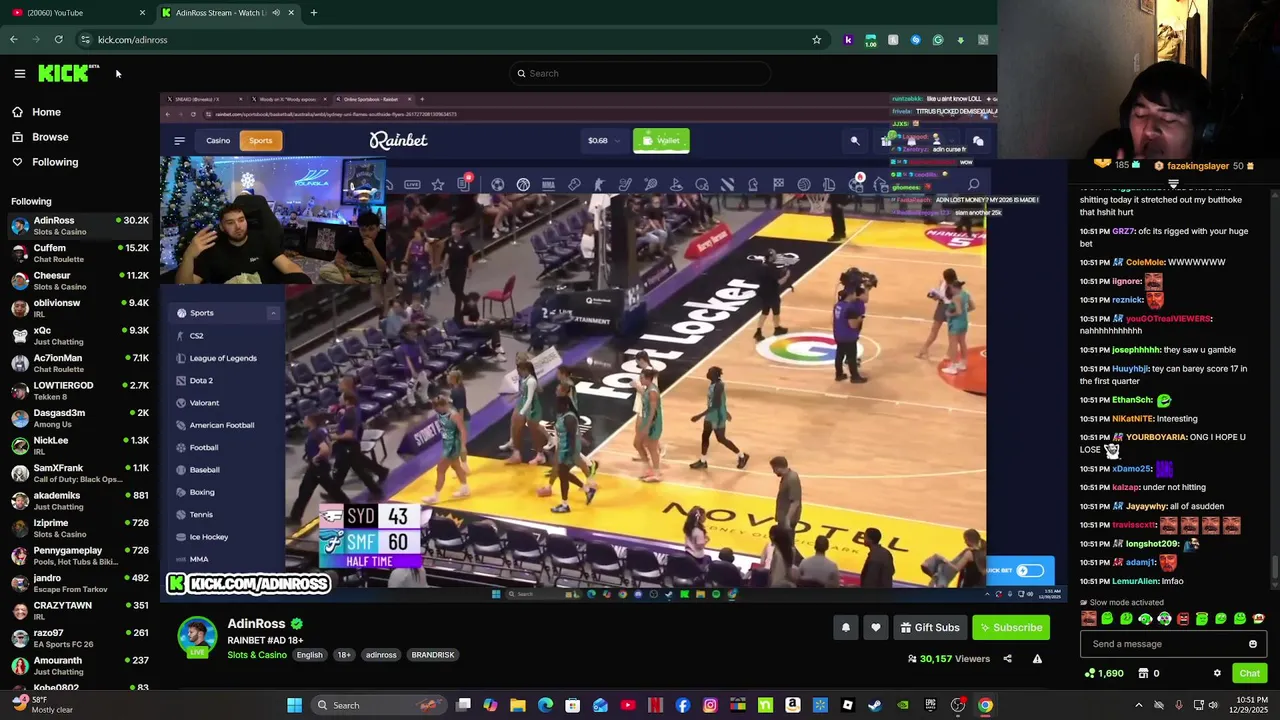Insert first face emote in chat row
1280x720 pixels.
[x=1088, y=619]
